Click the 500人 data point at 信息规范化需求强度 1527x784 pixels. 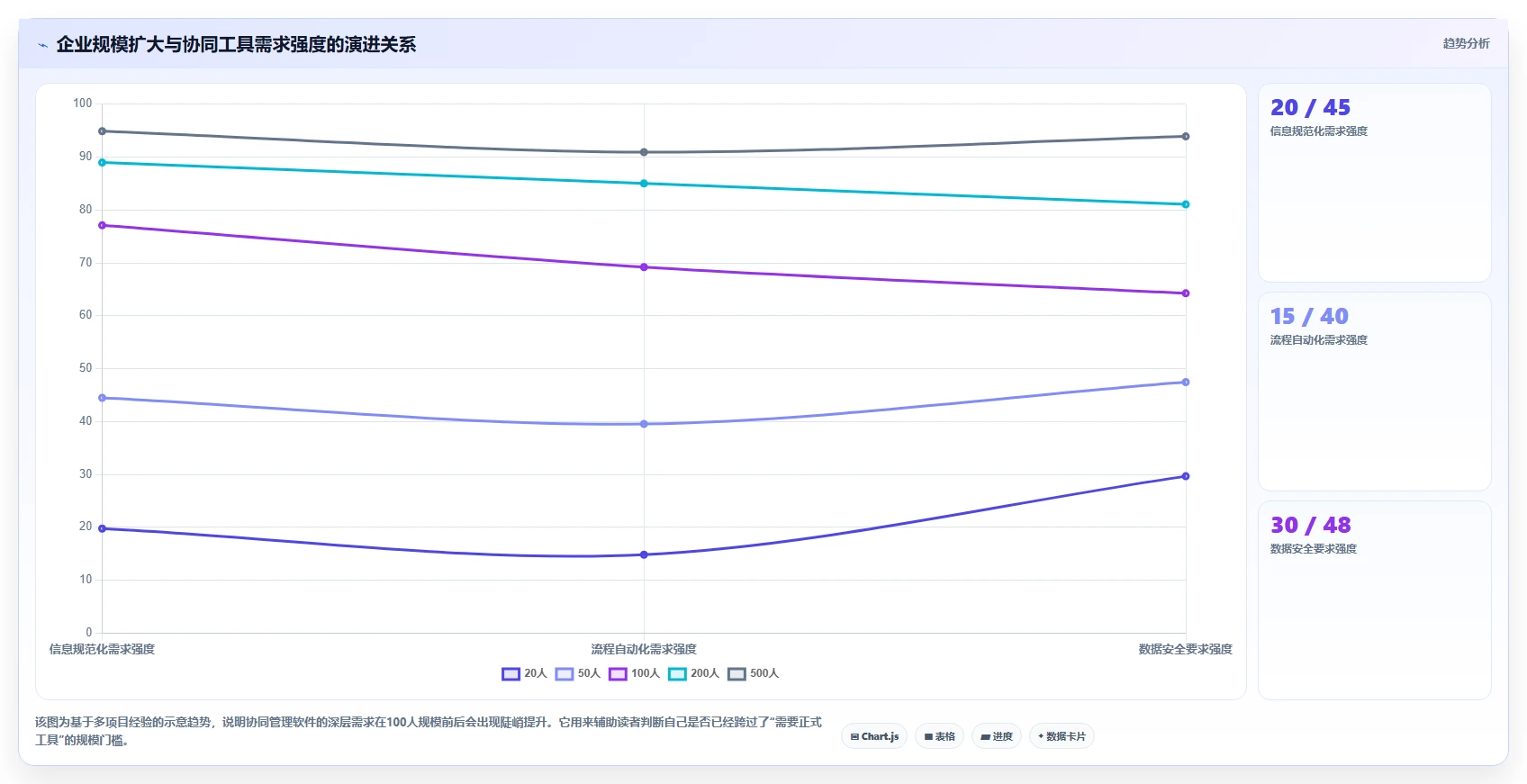102,131
